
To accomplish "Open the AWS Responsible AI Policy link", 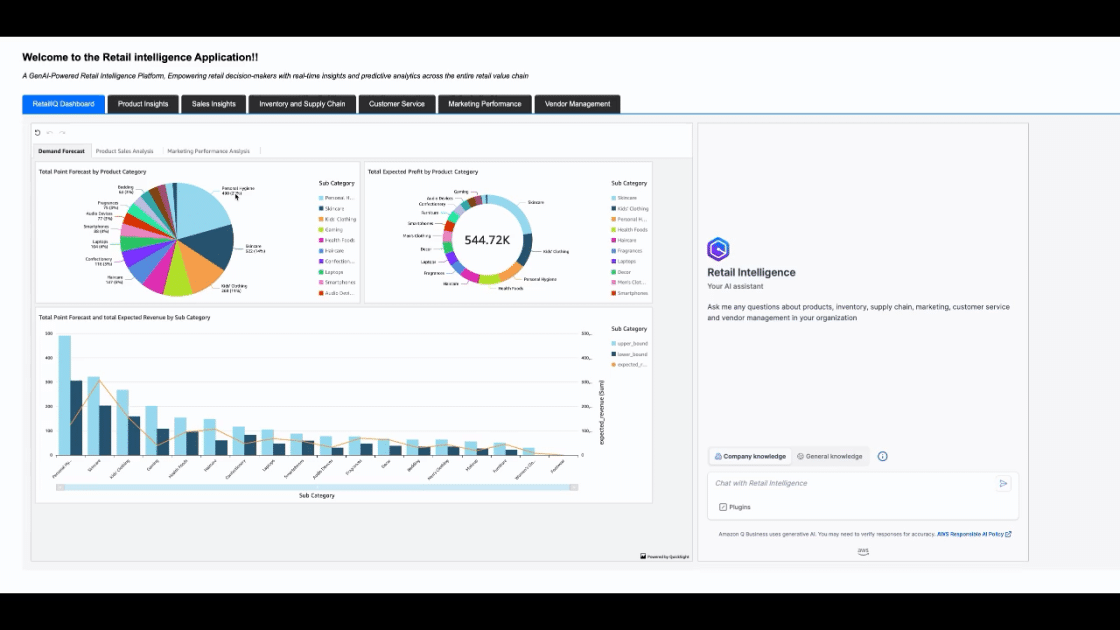I will 974,534.
